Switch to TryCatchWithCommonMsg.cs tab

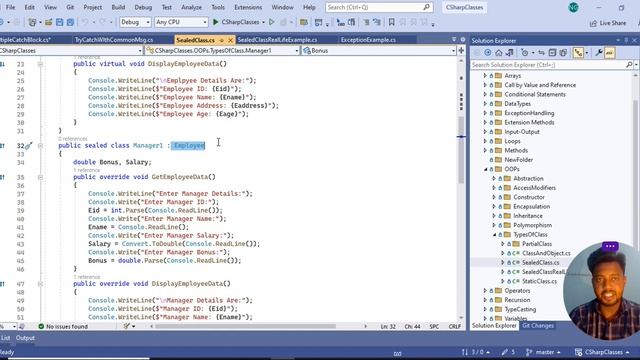pyautogui.click(x=114, y=40)
